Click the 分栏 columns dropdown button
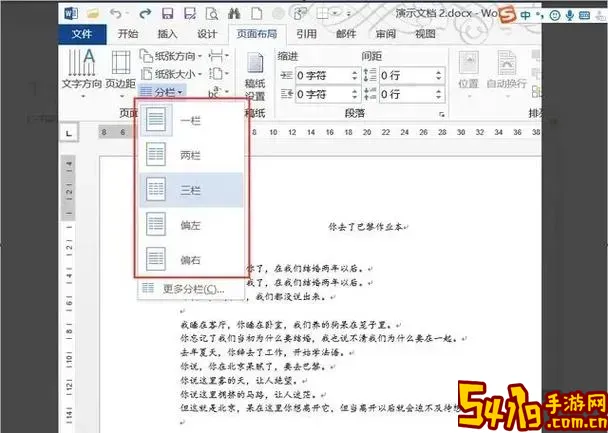The width and height of the screenshot is (608, 433). (x=162, y=92)
